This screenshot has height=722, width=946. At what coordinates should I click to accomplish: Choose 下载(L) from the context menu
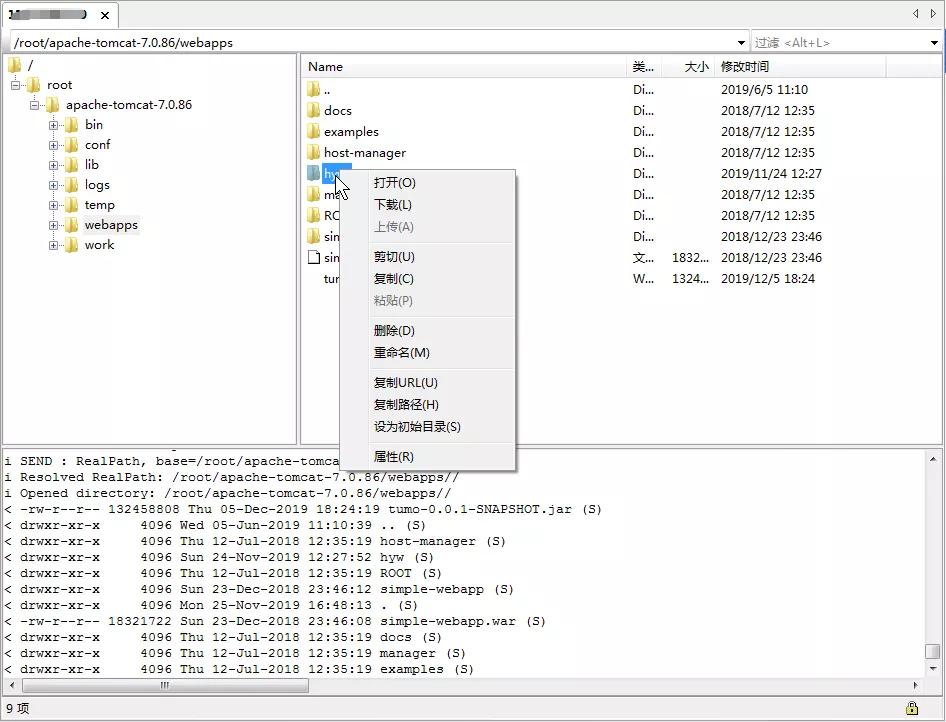tap(392, 205)
